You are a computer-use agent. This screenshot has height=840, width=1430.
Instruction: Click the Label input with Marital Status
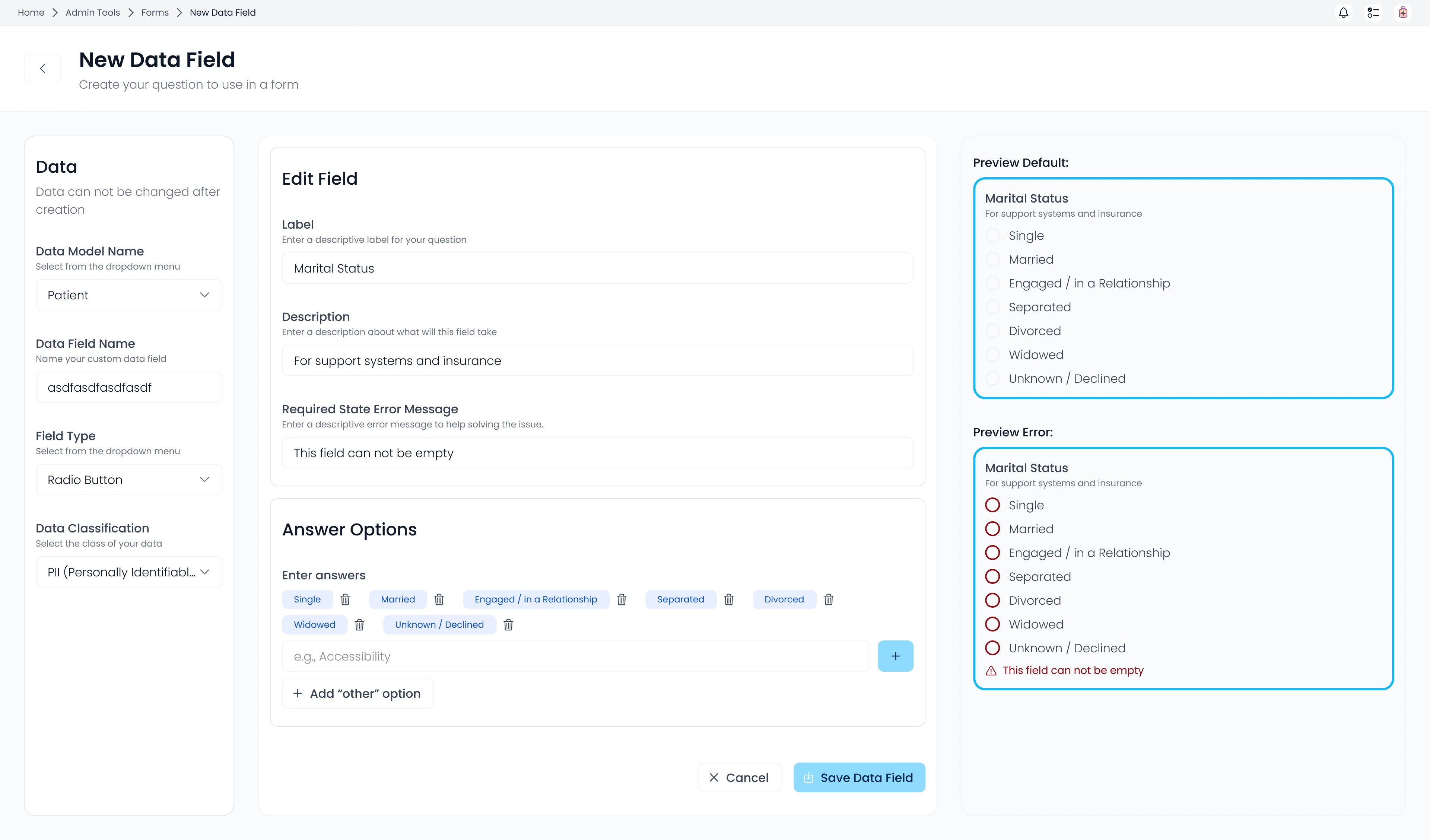click(598, 268)
